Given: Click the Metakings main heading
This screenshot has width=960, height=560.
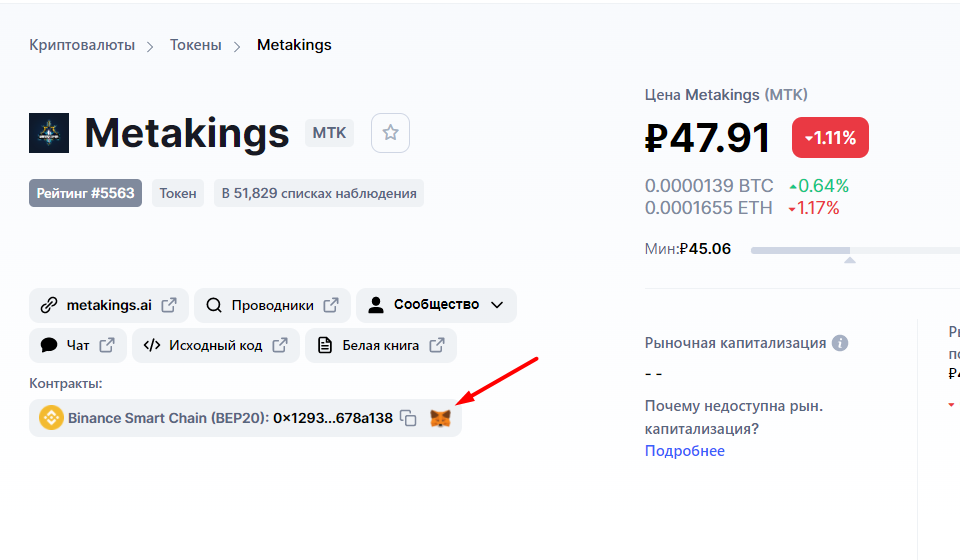Looking at the screenshot, I should click(187, 133).
